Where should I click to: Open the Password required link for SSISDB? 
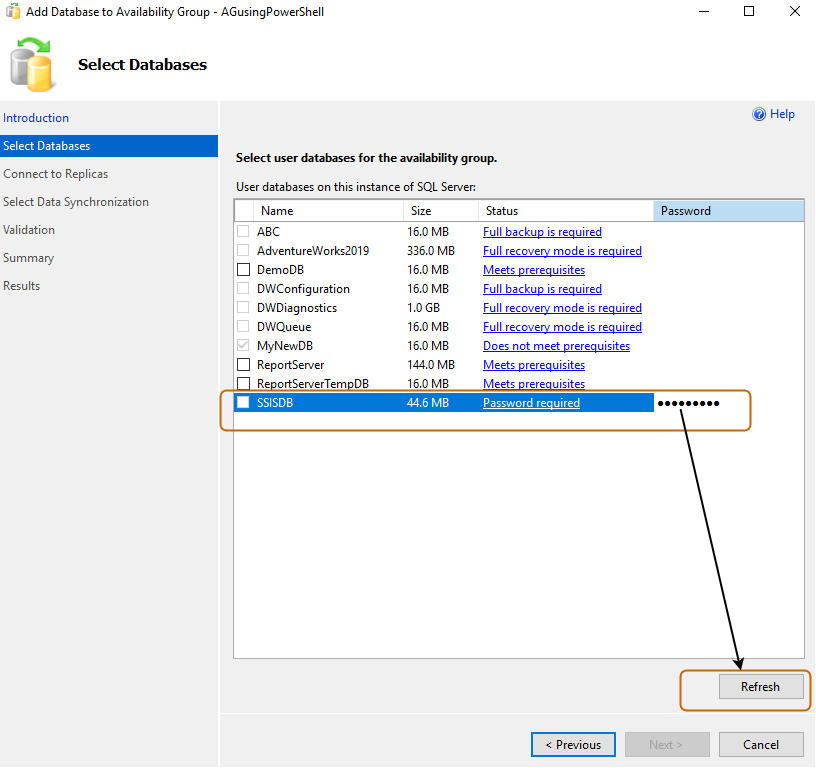pos(531,402)
